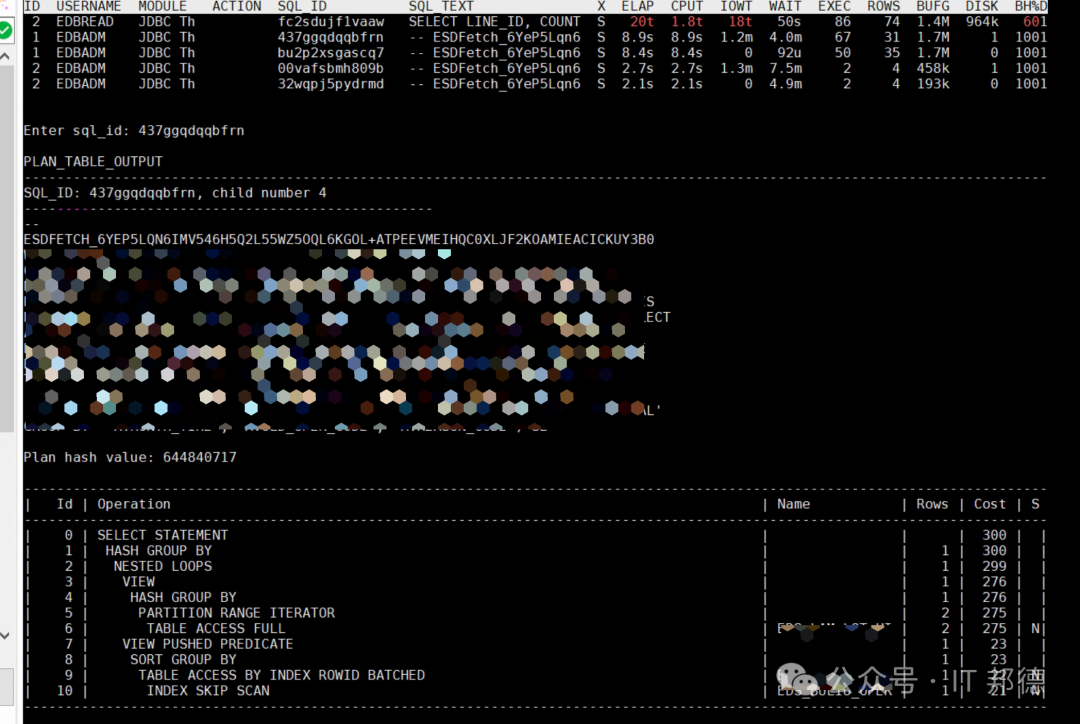Viewport: 1080px width, 724px height.
Task: Click the 'child number 4' line
Action: [x=175, y=193]
